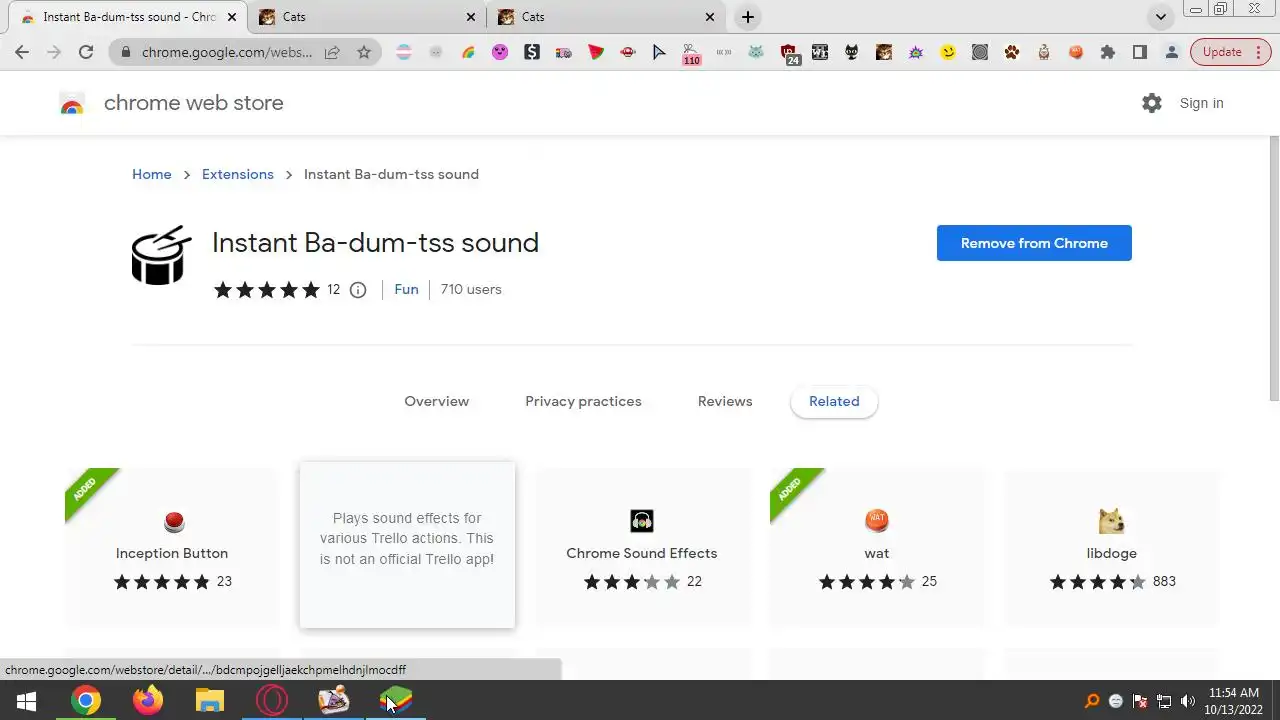Image resolution: width=1280 pixels, height=720 pixels.
Task: Click the 710 users text
Action: click(471, 289)
